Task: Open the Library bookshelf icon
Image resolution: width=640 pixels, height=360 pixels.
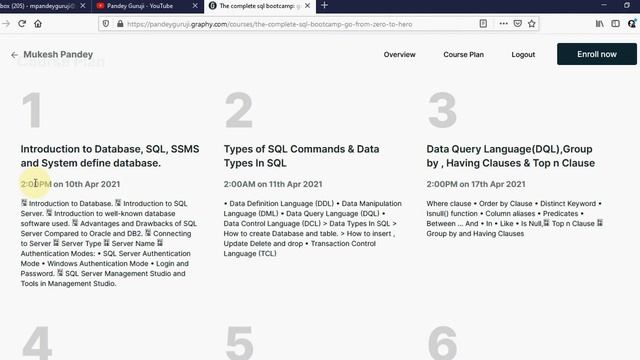Action: click(600, 24)
